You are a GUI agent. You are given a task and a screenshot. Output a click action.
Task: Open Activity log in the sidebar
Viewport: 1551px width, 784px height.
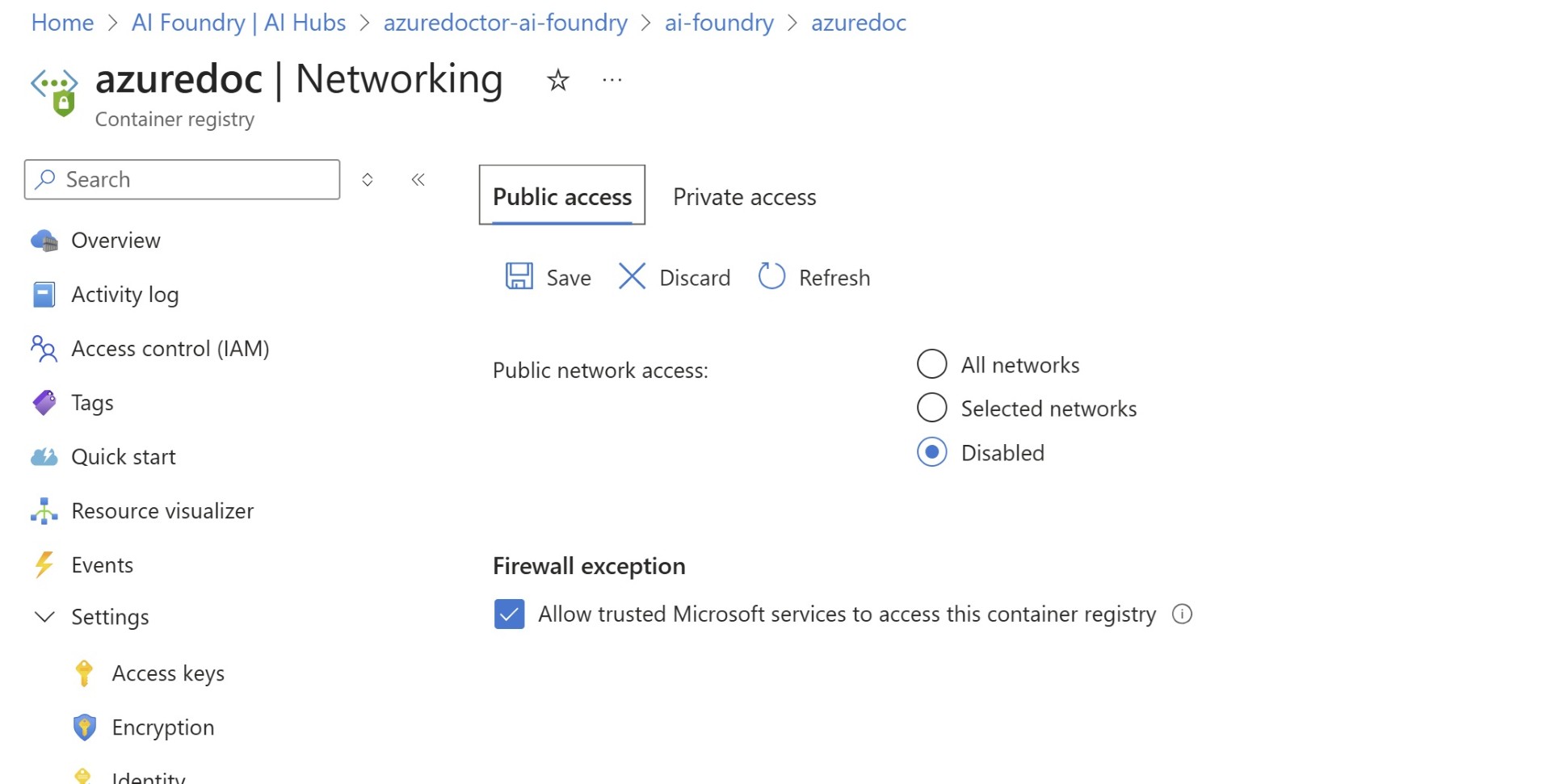[x=125, y=295]
